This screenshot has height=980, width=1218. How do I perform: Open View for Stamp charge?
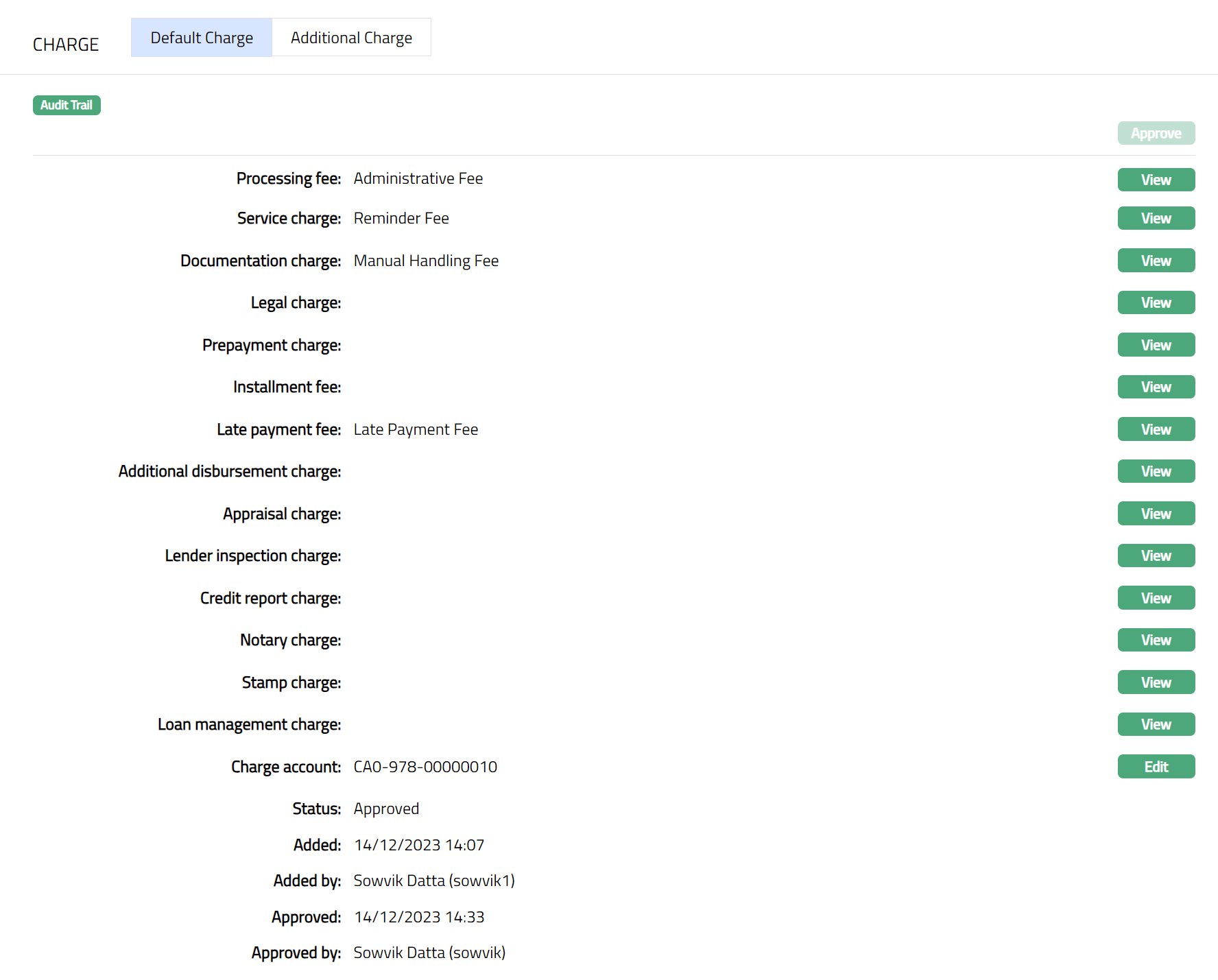coord(1156,682)
